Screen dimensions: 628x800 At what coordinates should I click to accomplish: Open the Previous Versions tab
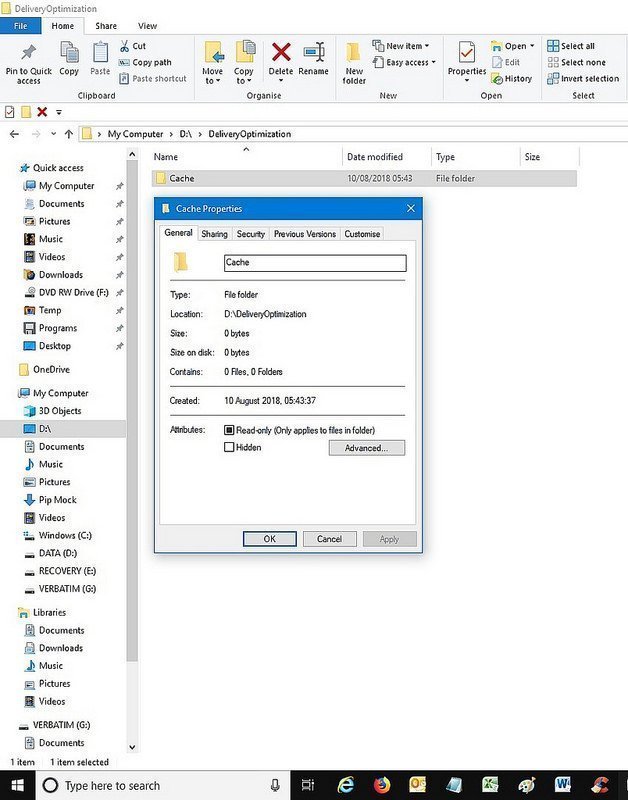pyautogui.click(x=305, y=234)
